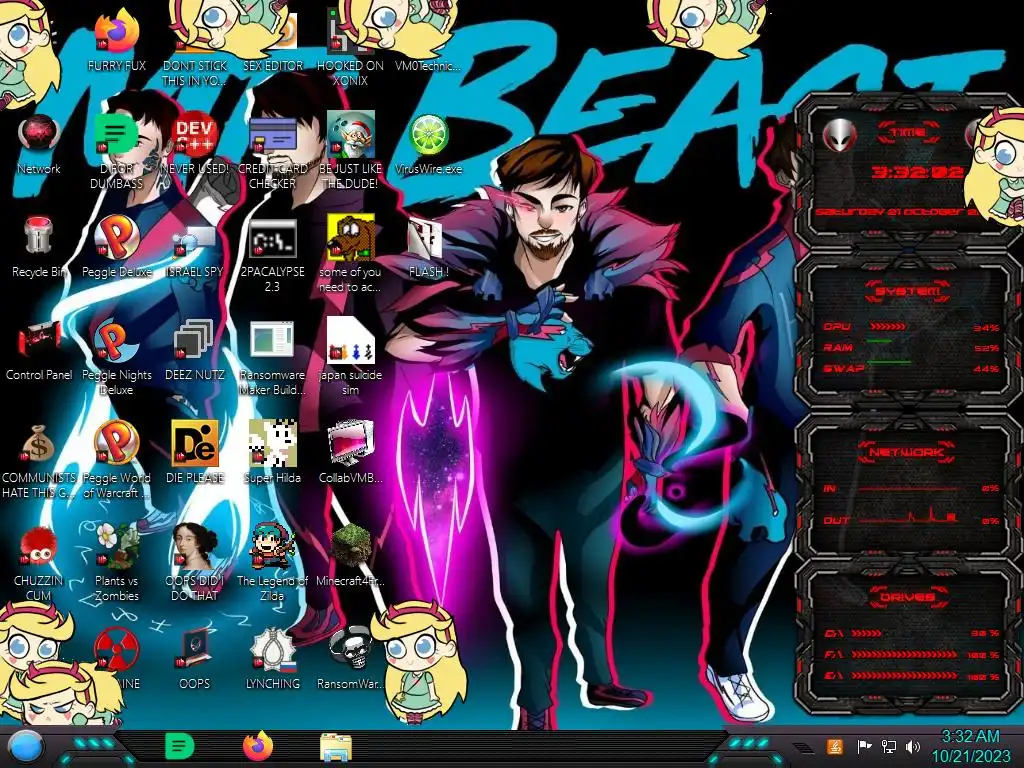1024x768 pixels.
Task: Open Control Panel desktop icon
Action: pyautogui.click(x=39, y=340)
